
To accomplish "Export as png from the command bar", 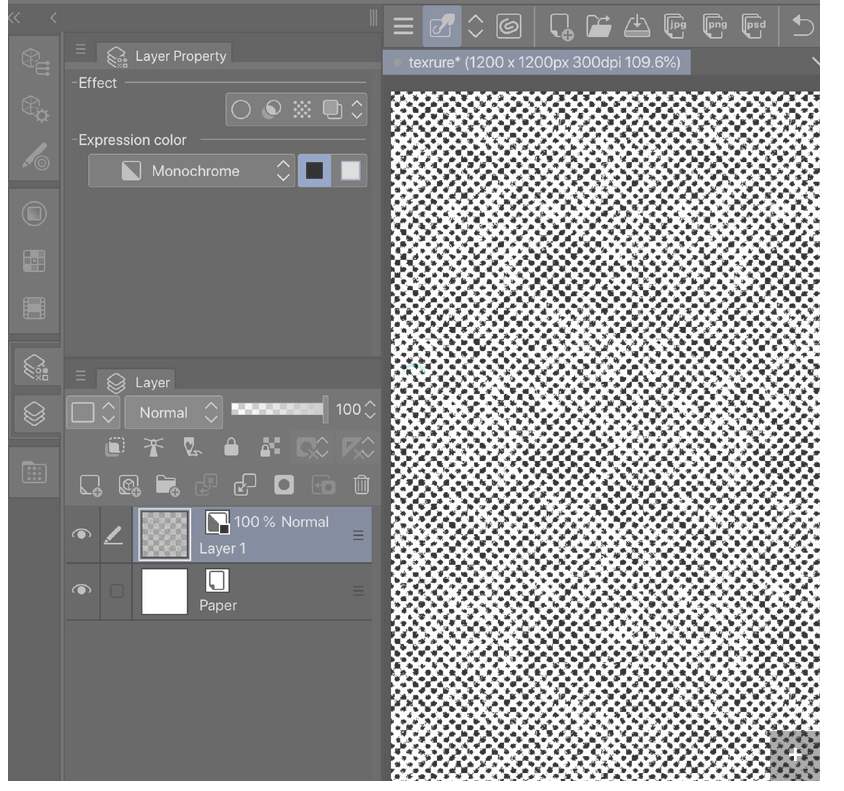I will click(714, 26).
